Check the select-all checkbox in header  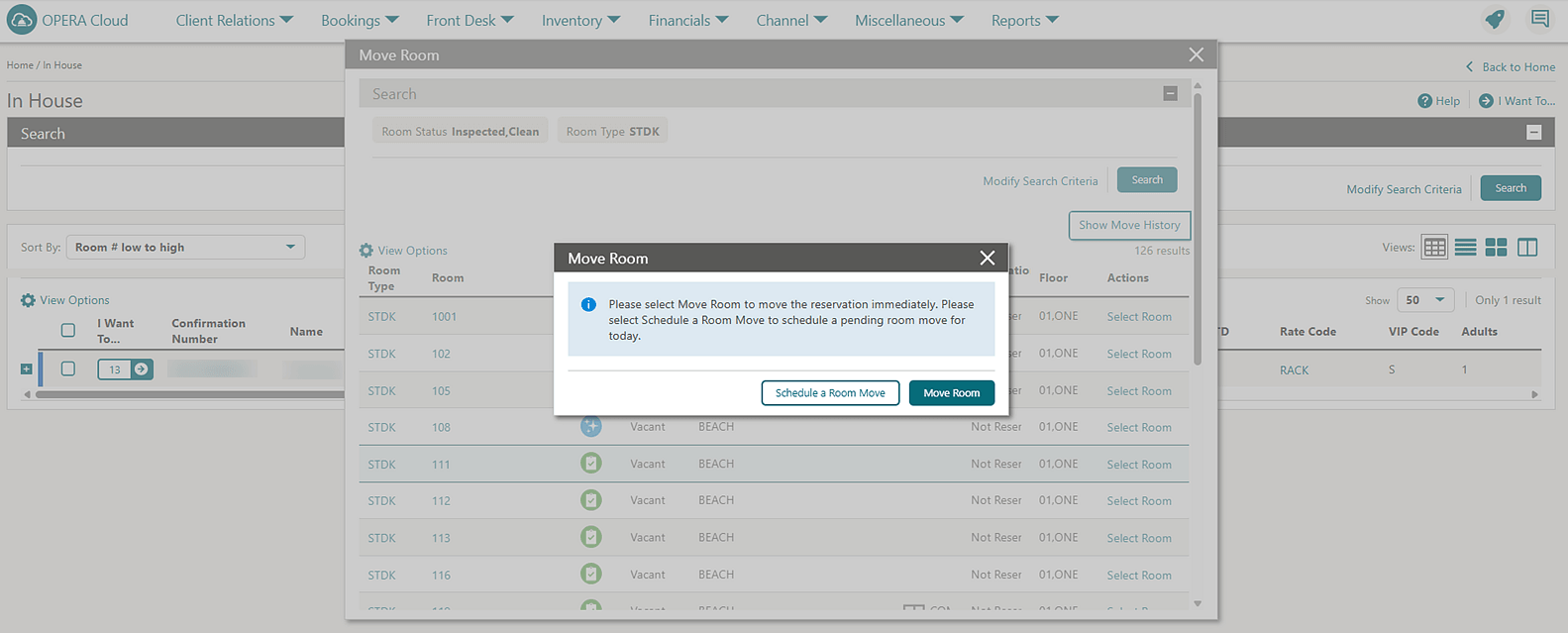[x=67, y=331]
